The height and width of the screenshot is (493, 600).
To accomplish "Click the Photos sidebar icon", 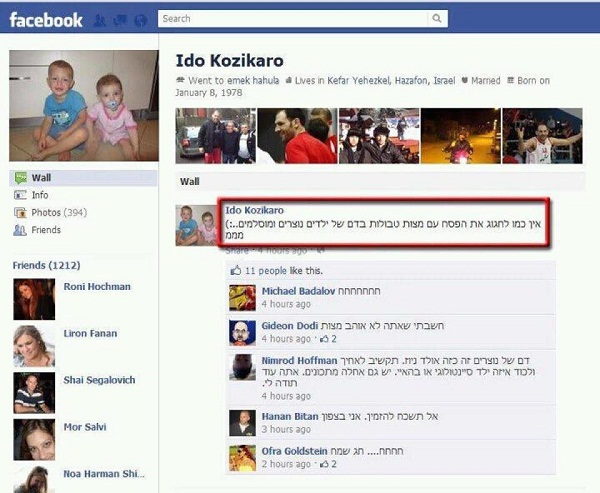I will (x=20, y=212).
